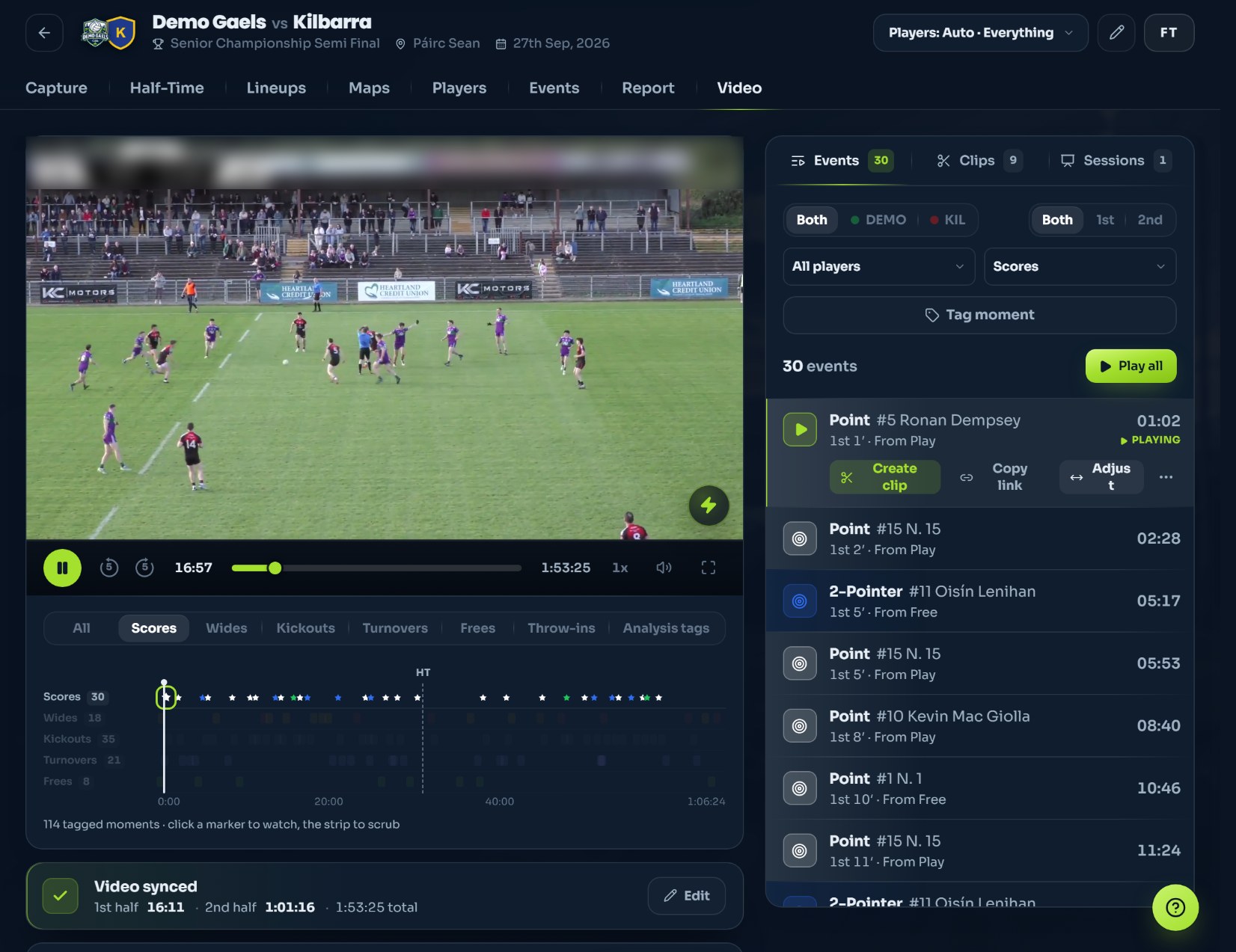Show only 1st half events
This screenshot has width=1236, height=952.
pyautogui.click(x=1104, y=220)
